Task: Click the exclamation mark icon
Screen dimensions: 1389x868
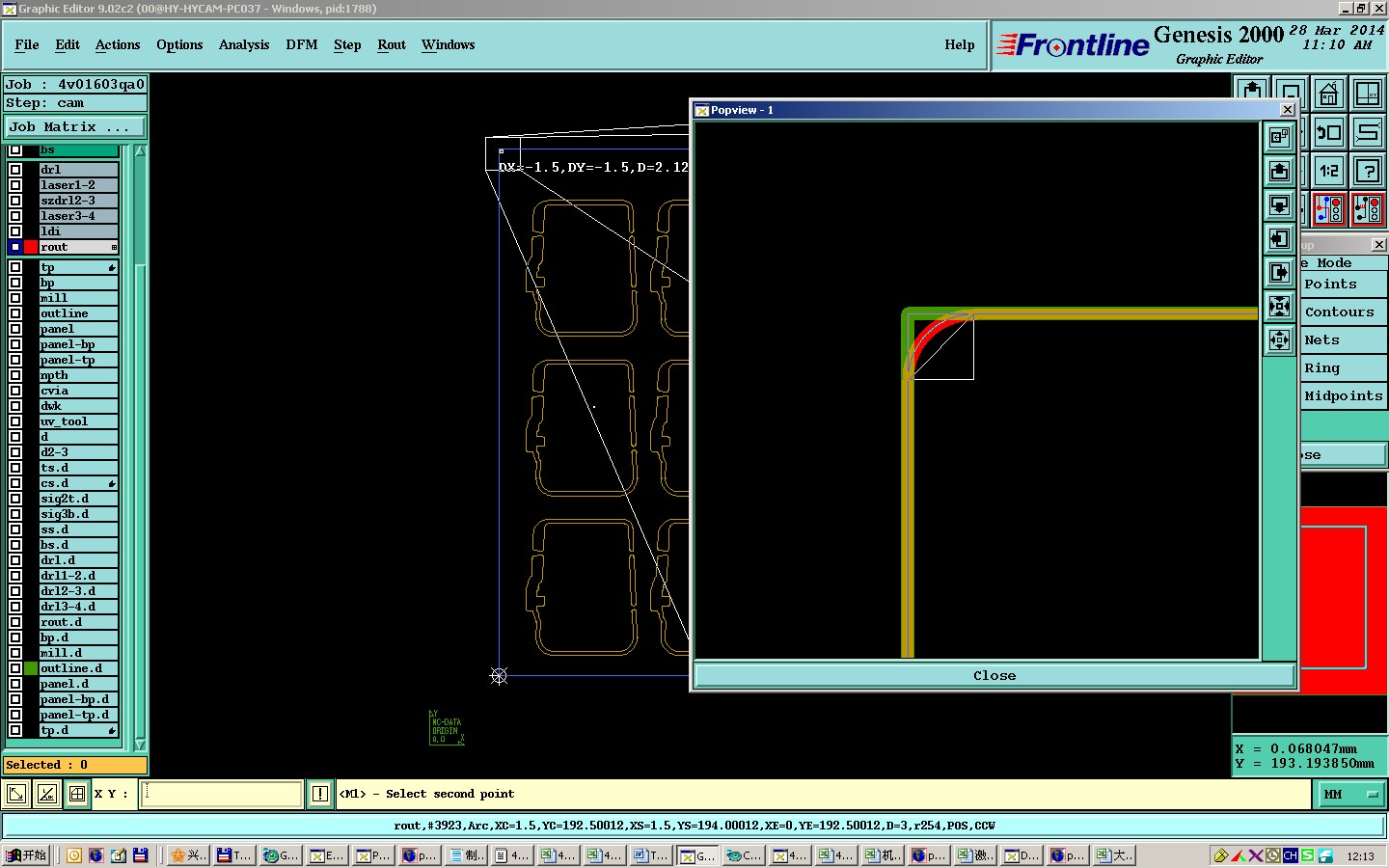Action: [x=320, y=794]
